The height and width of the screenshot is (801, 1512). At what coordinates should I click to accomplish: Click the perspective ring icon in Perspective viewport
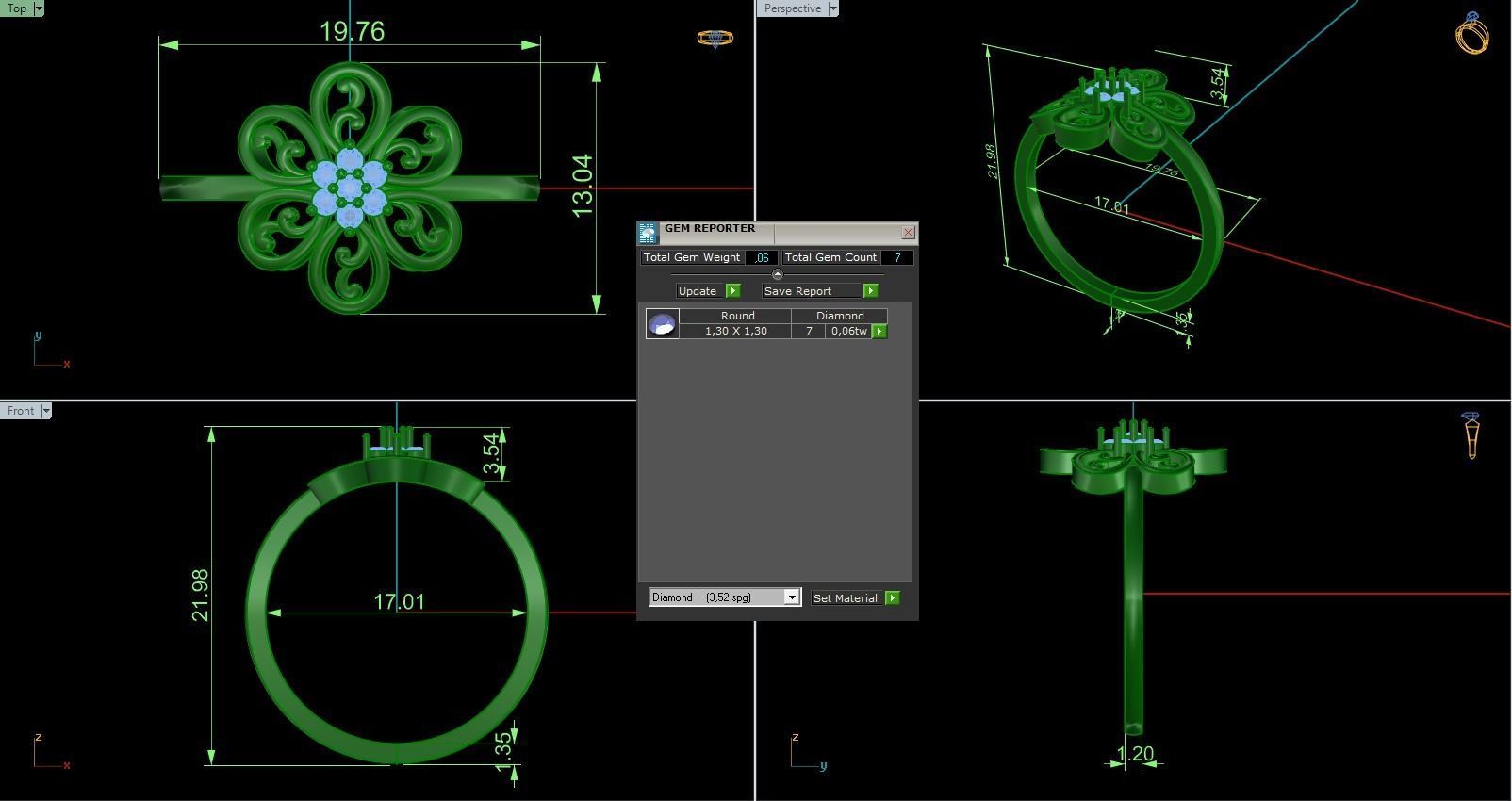tap(1471, 34)
